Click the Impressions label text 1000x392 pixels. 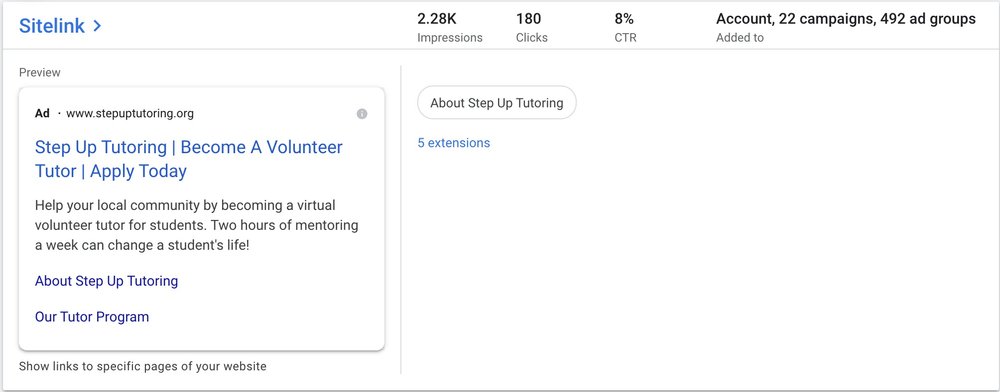pos(450,38)
